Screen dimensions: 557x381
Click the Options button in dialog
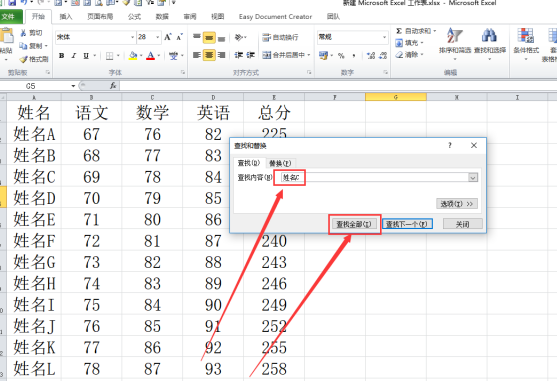tap(457, 204)
